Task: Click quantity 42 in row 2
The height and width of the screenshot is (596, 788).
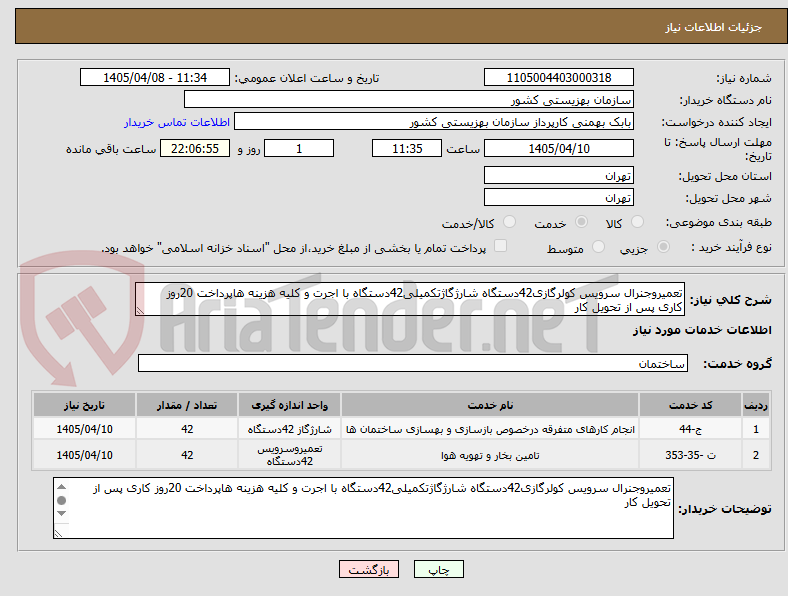Action: [x=187, y=455]
